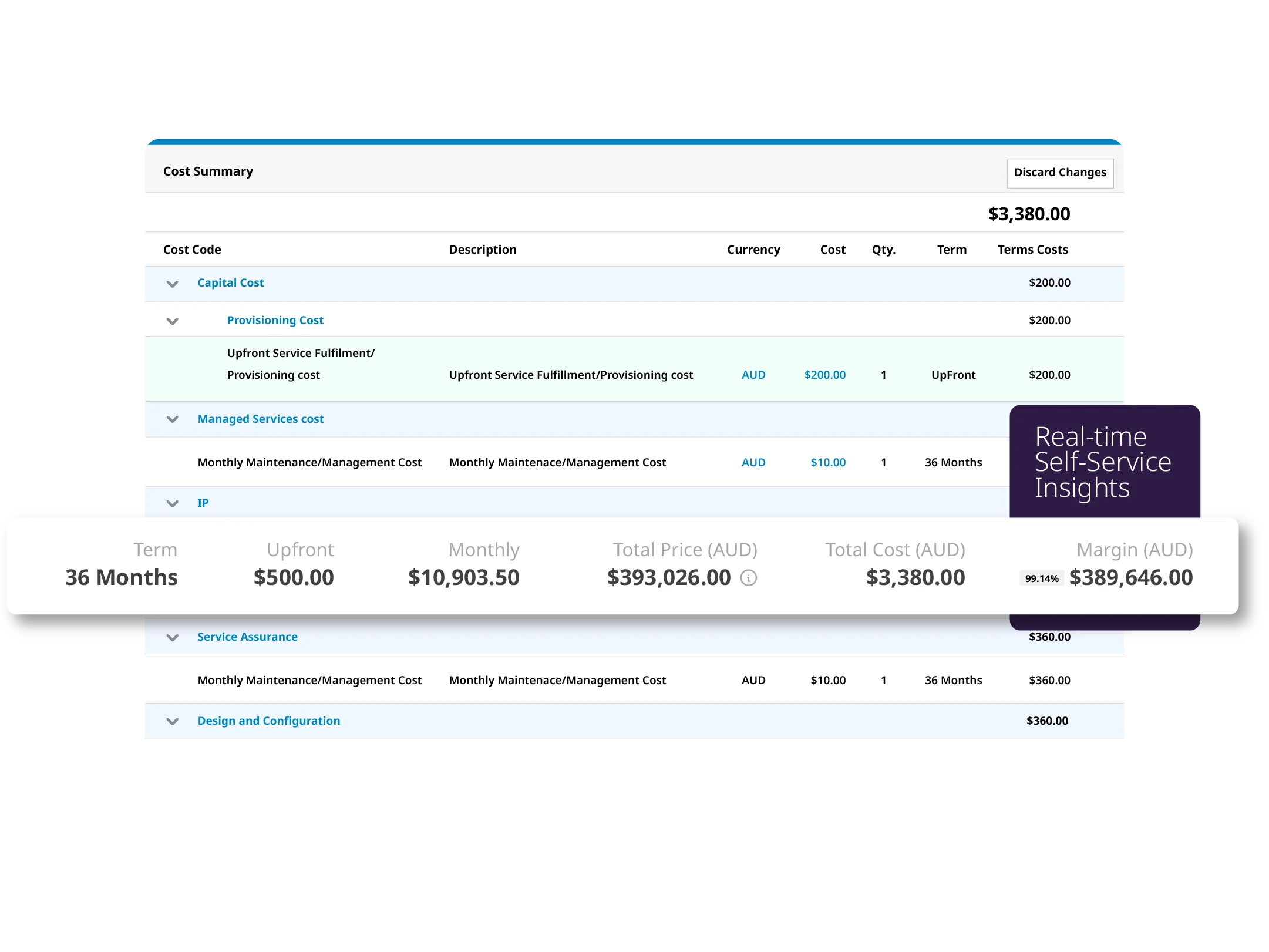Click the IP cost code link
Image resolution: width=1269 pixels, height=952 pixels.
click(x=203, y=503)
